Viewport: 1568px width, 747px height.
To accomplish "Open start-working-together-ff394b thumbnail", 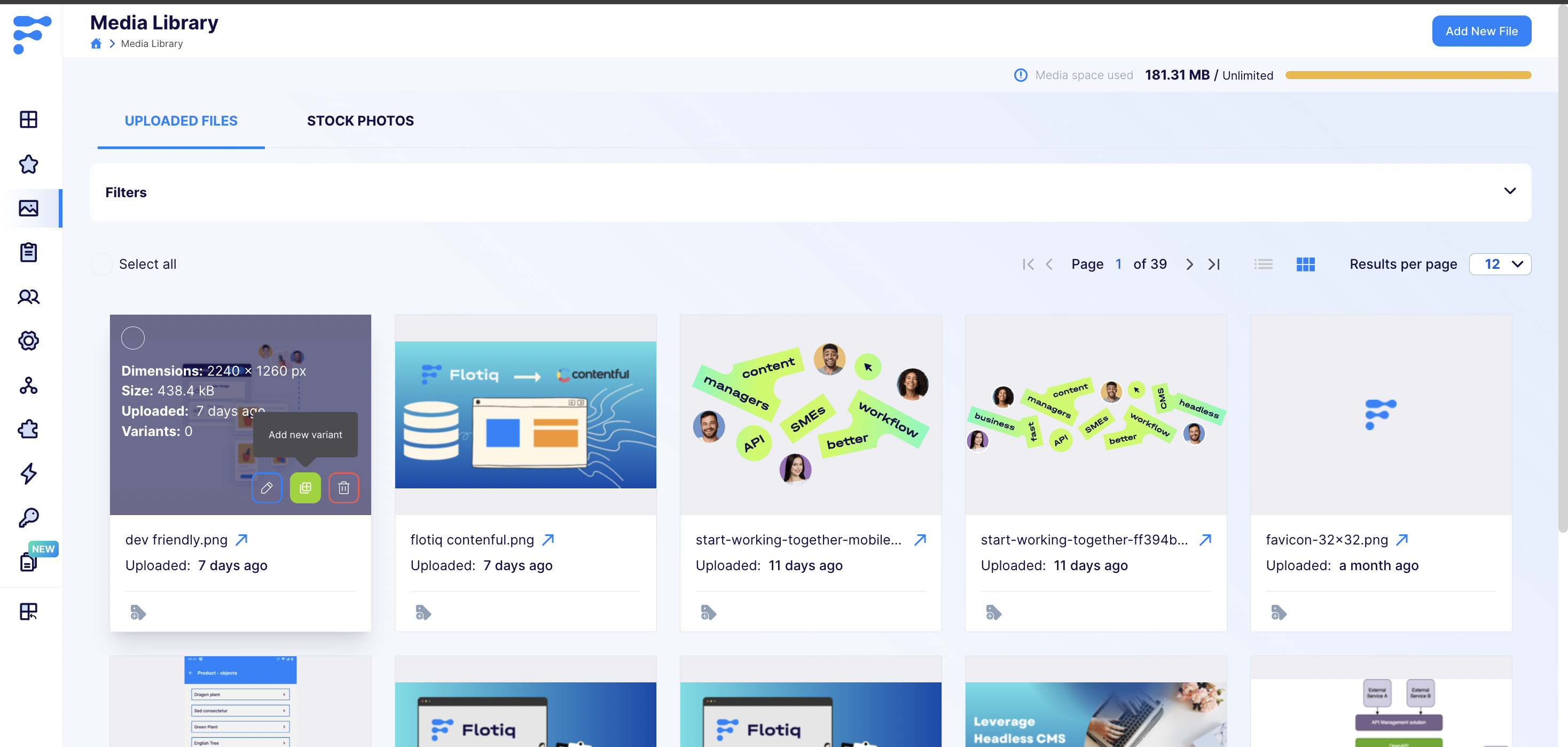I will (1096, 415).
